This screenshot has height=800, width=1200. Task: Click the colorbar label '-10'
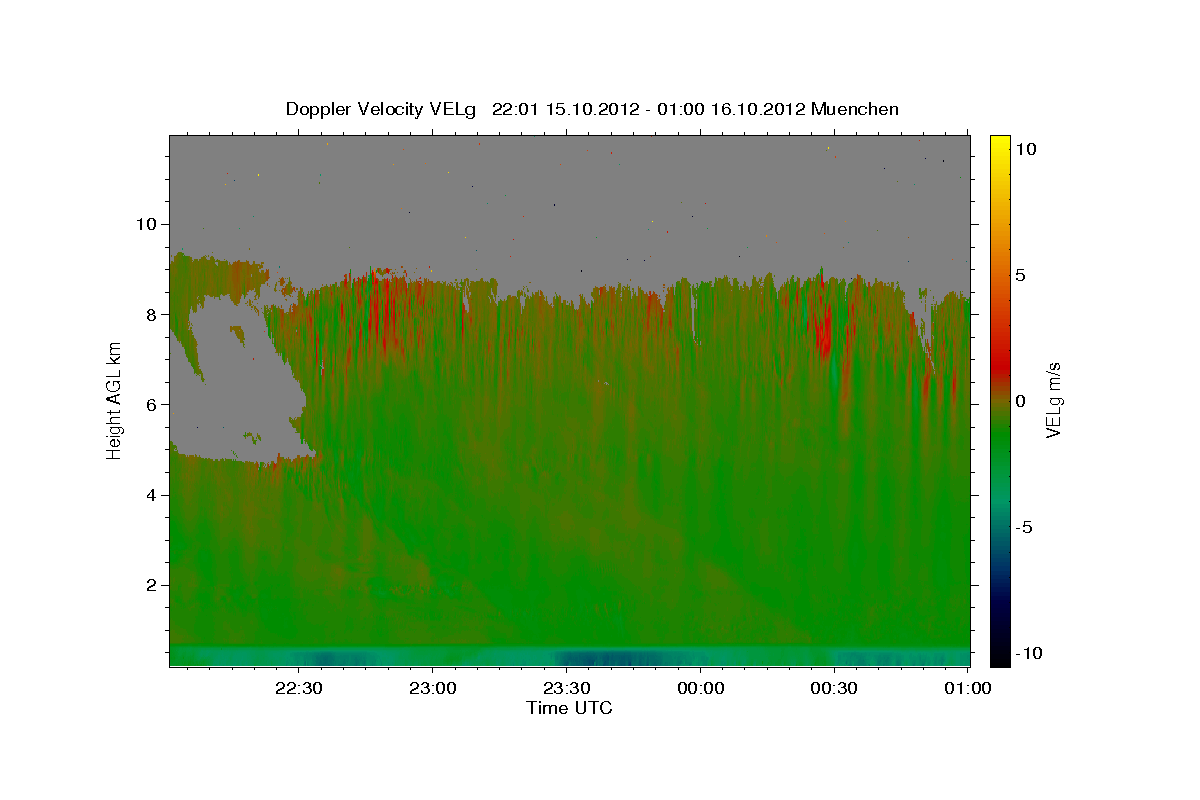1027,653
